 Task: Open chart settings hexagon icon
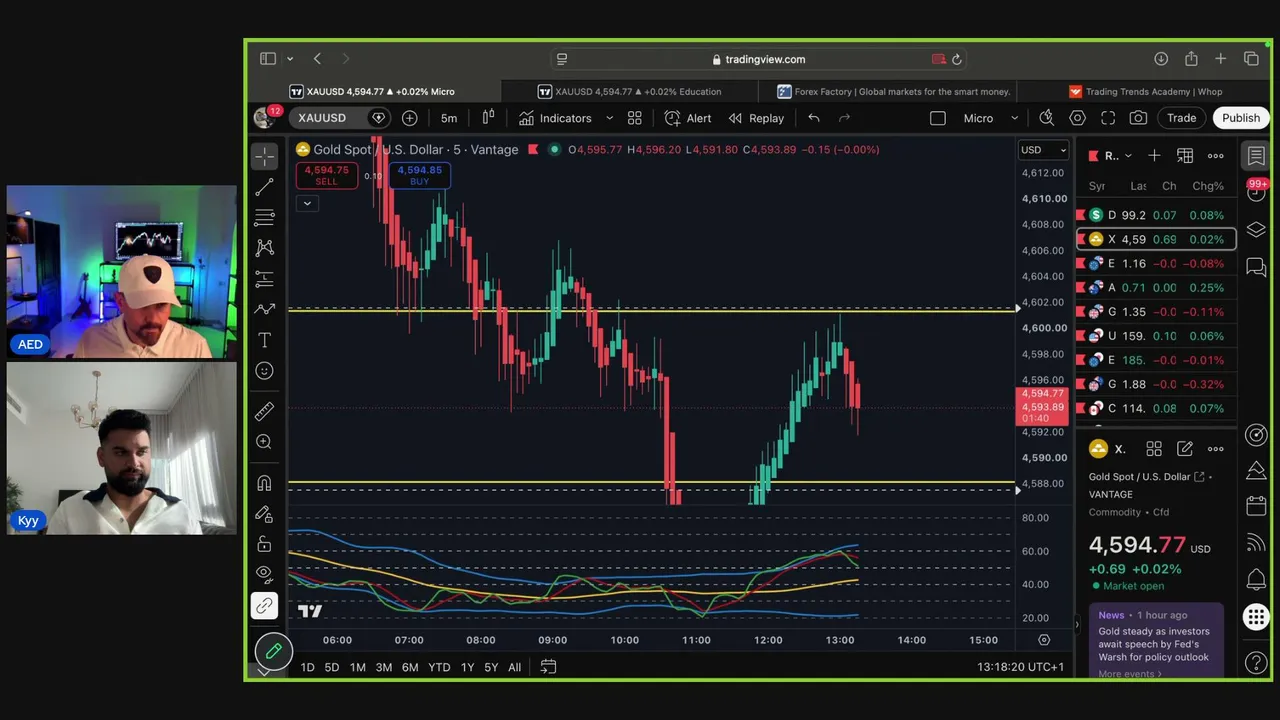pyautogui.click(x=1077, y=118)
